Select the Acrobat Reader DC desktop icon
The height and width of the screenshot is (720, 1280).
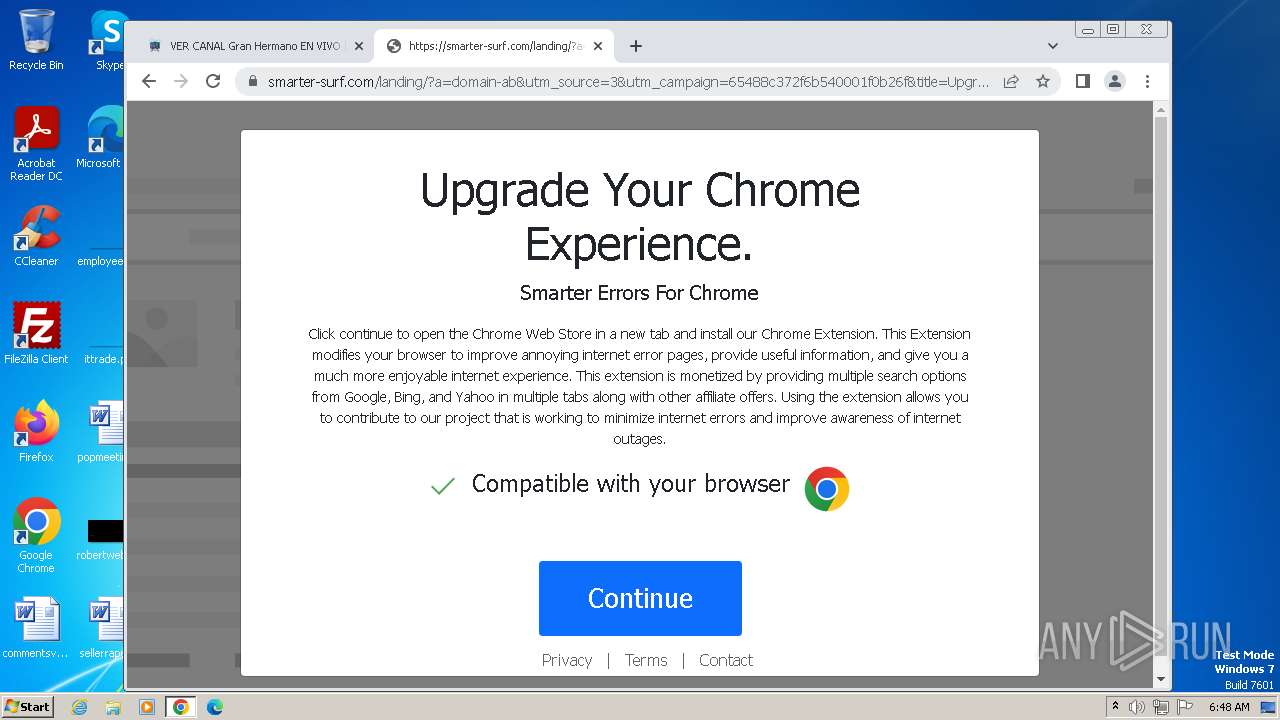pos(36,144)
